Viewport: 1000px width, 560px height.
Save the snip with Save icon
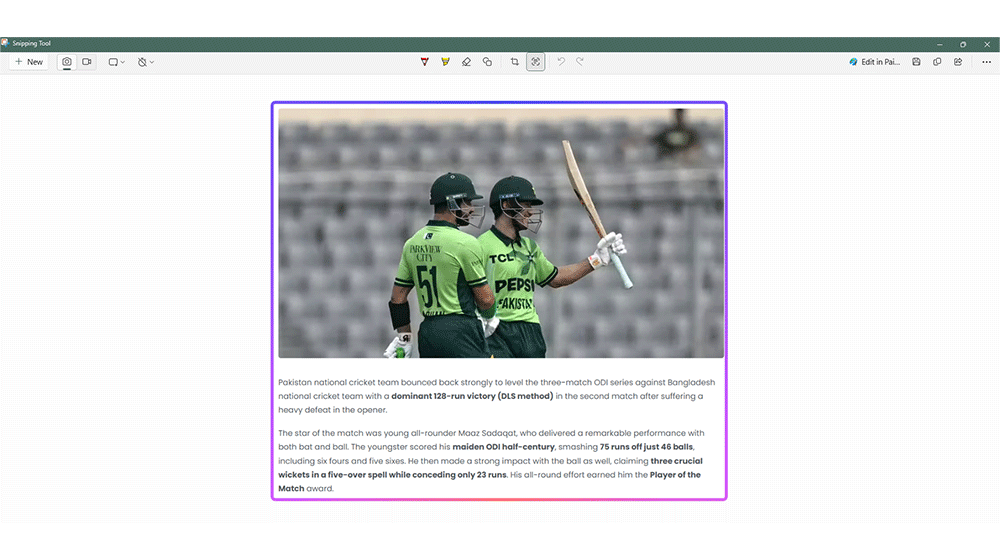(916, 62)
